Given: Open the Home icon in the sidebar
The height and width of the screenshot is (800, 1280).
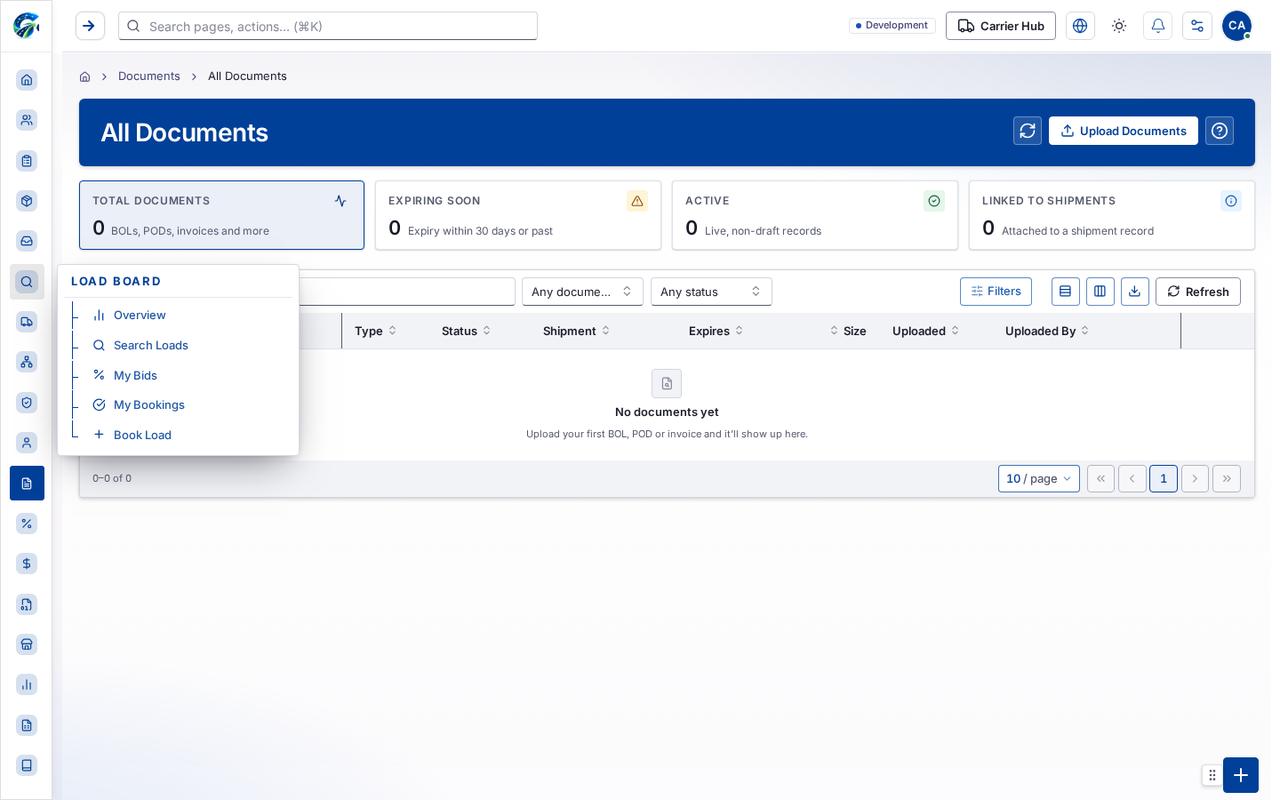Looking at the screenshot, I should tap(27, 80).
